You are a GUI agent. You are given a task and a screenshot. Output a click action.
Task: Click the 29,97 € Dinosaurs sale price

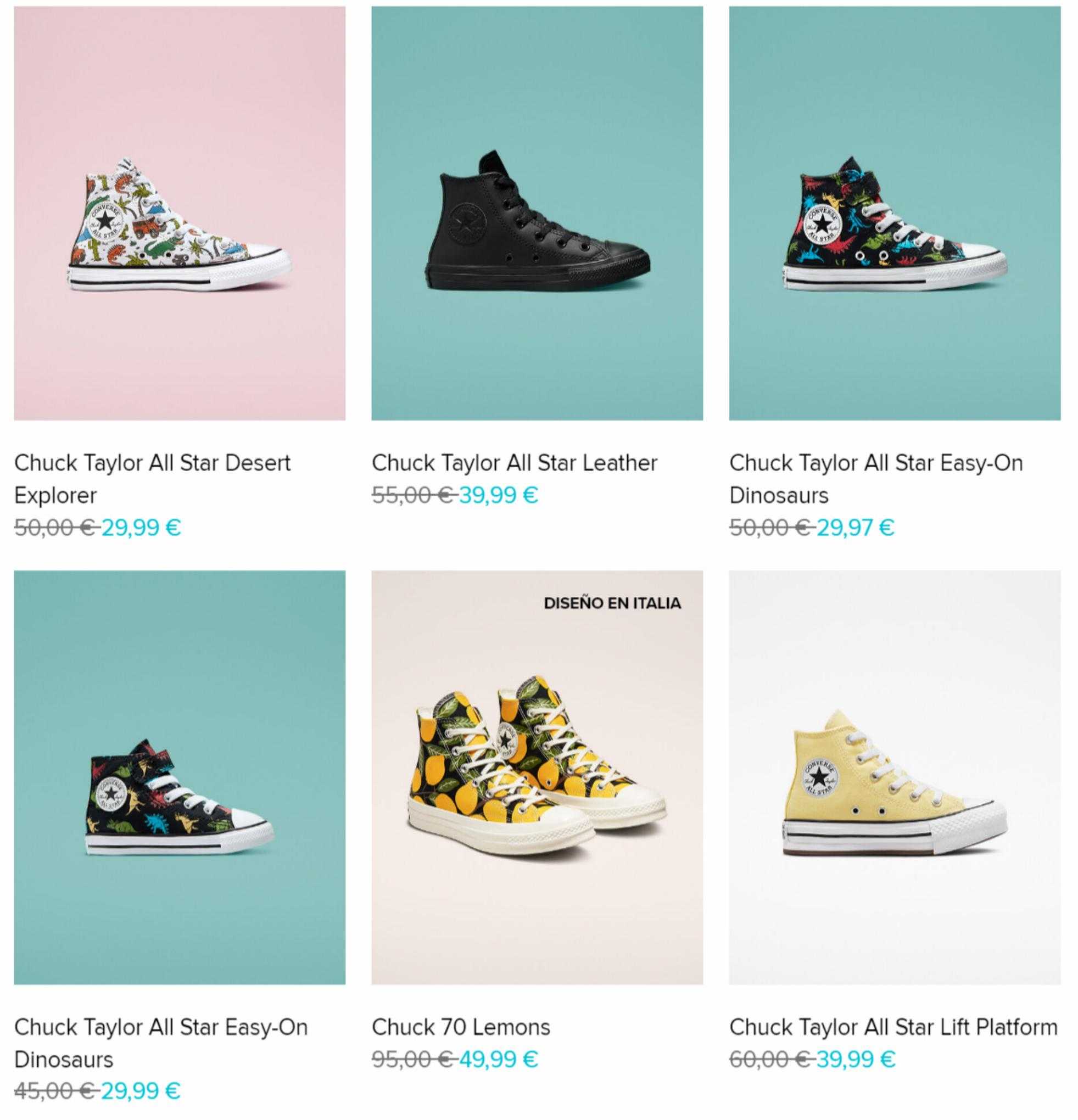[856, 527]
